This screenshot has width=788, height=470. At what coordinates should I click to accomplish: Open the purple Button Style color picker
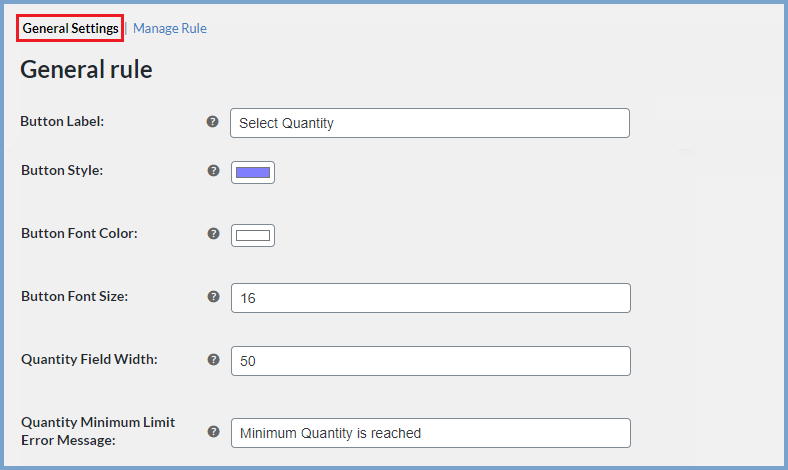click(253, 172)
